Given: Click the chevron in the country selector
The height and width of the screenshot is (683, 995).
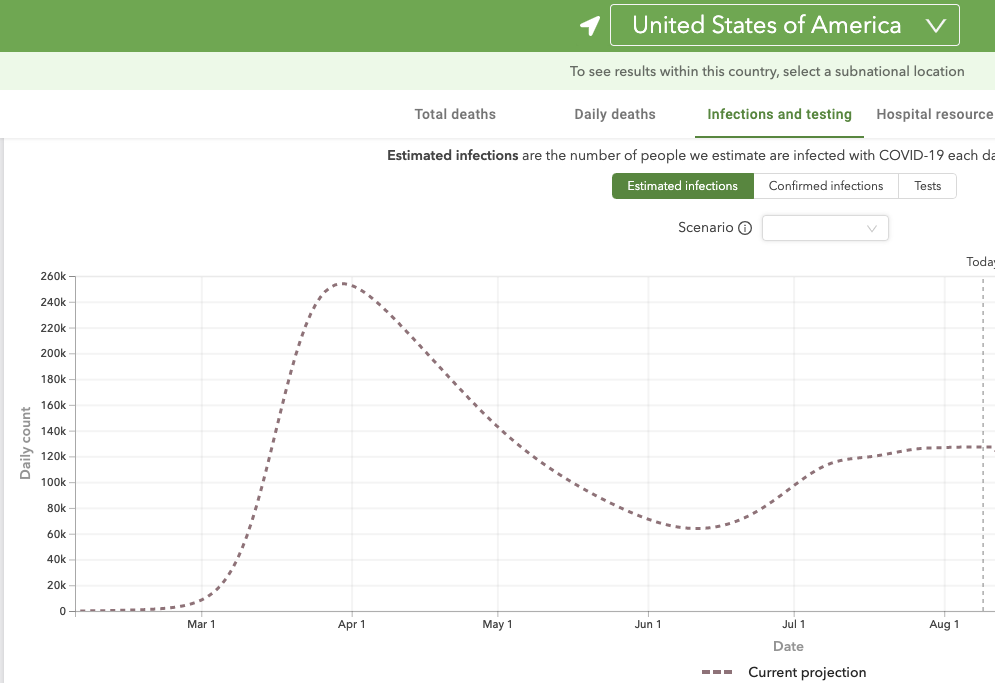Looking at the screenshot, I should [x=936, y=27].
